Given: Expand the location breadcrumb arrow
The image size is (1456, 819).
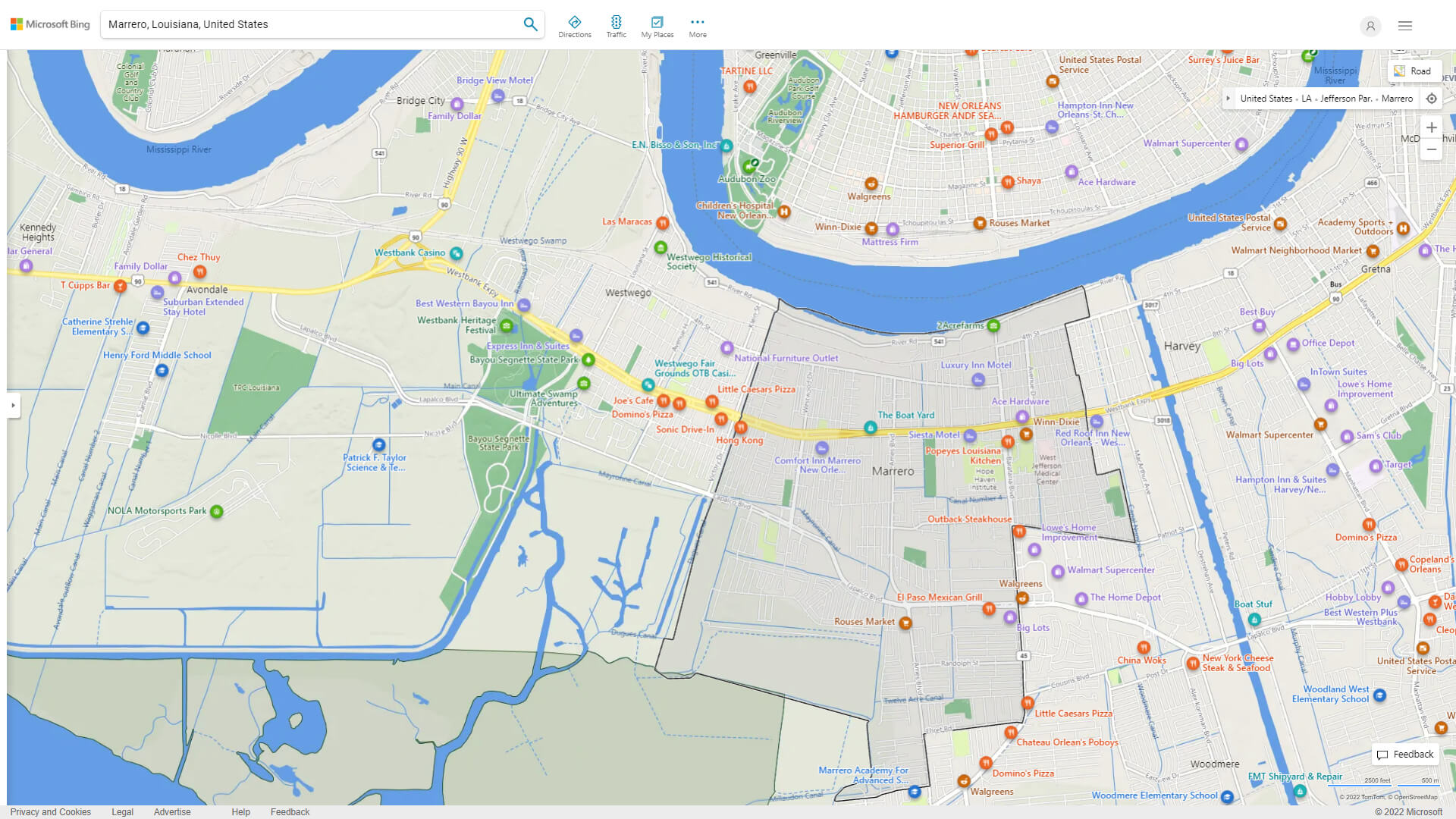Looking at the screenshot, I should tap(1228, 99).
